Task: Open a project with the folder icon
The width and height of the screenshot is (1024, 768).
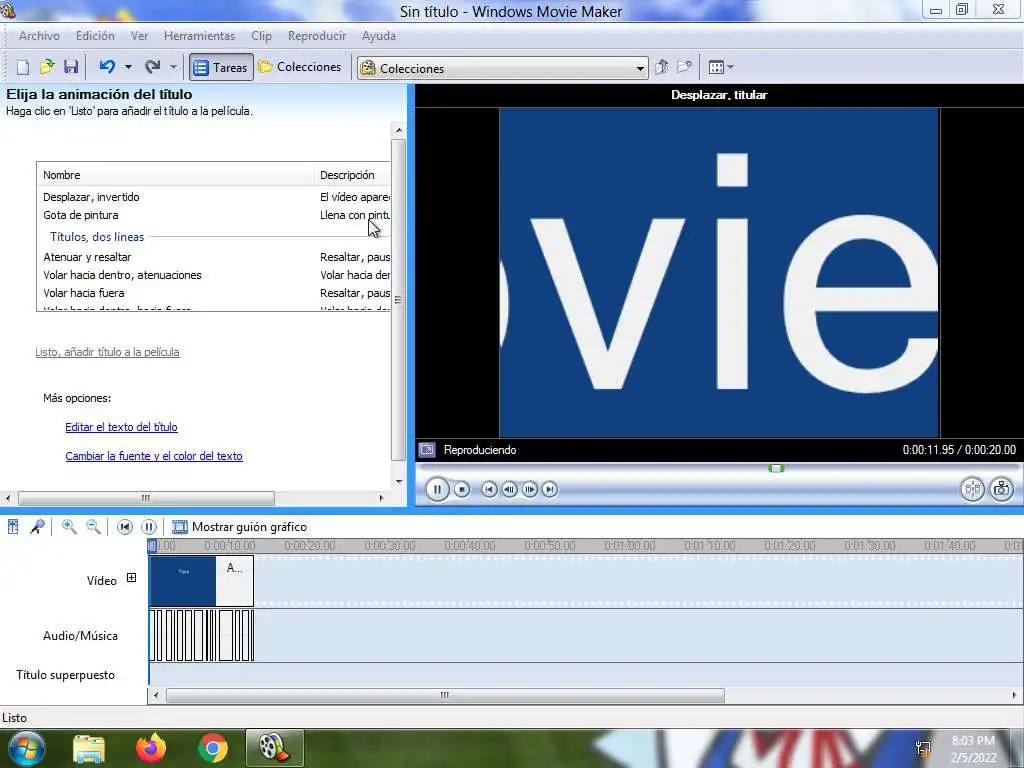Action: pos(47,67)
